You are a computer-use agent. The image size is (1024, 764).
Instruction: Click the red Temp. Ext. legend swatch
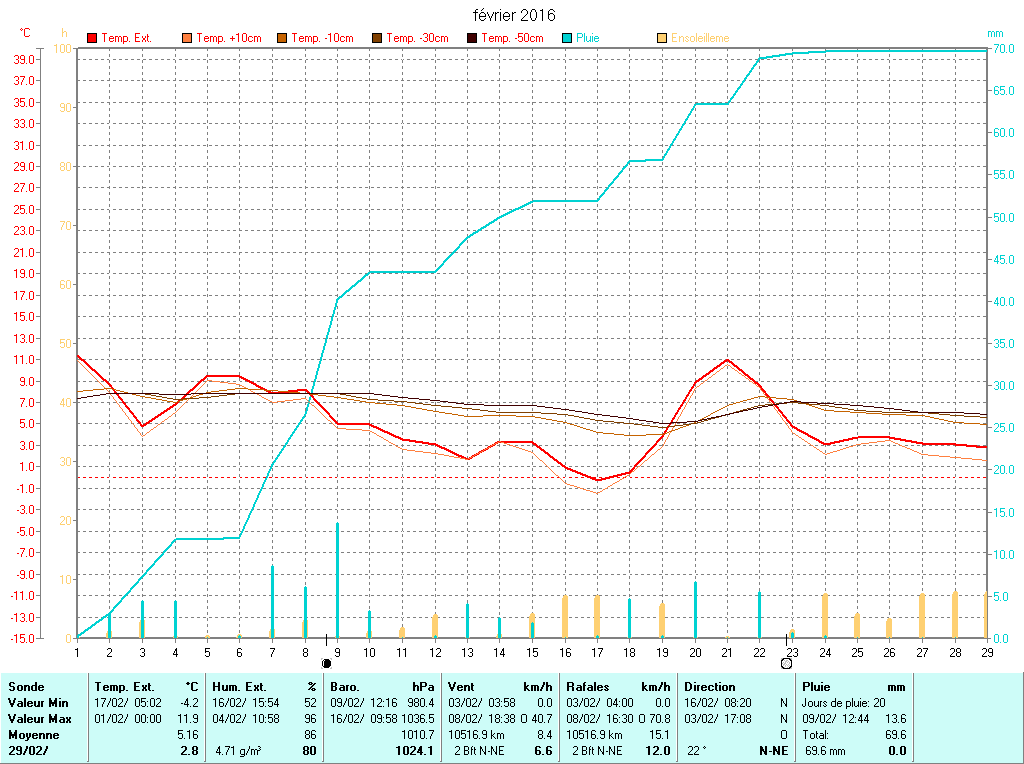click(x=92, y=38)
